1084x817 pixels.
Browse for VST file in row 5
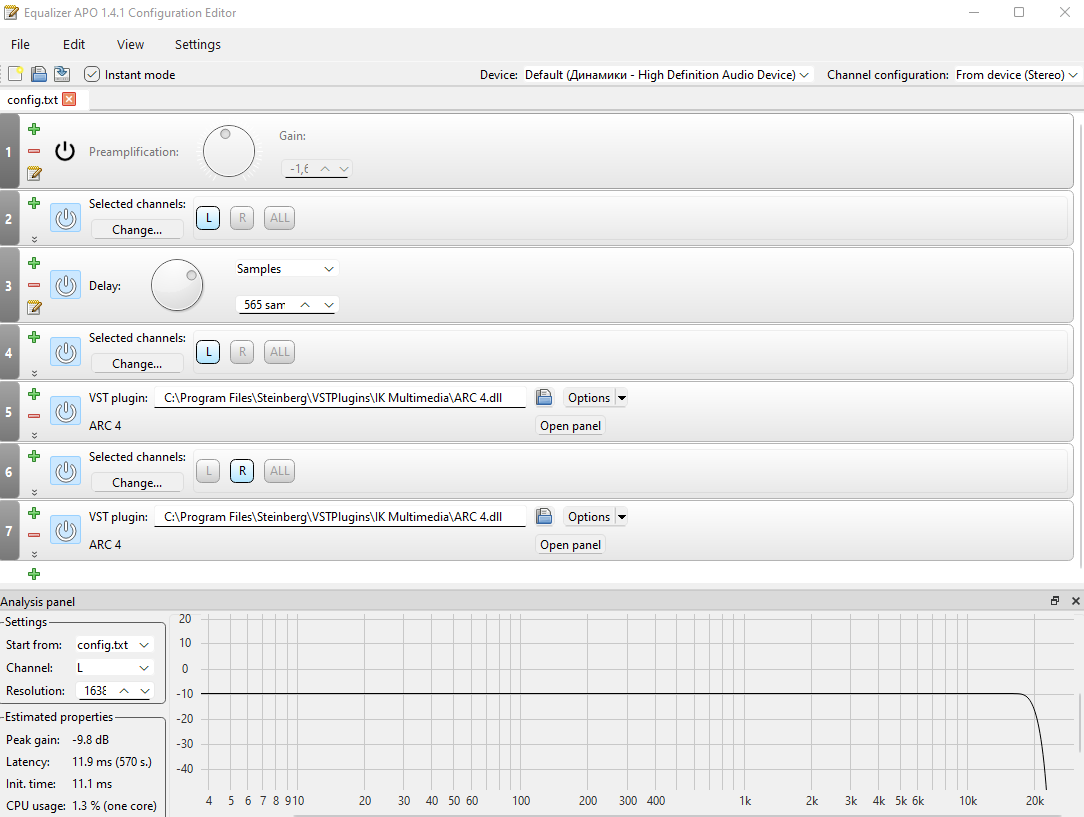(544, 397)
